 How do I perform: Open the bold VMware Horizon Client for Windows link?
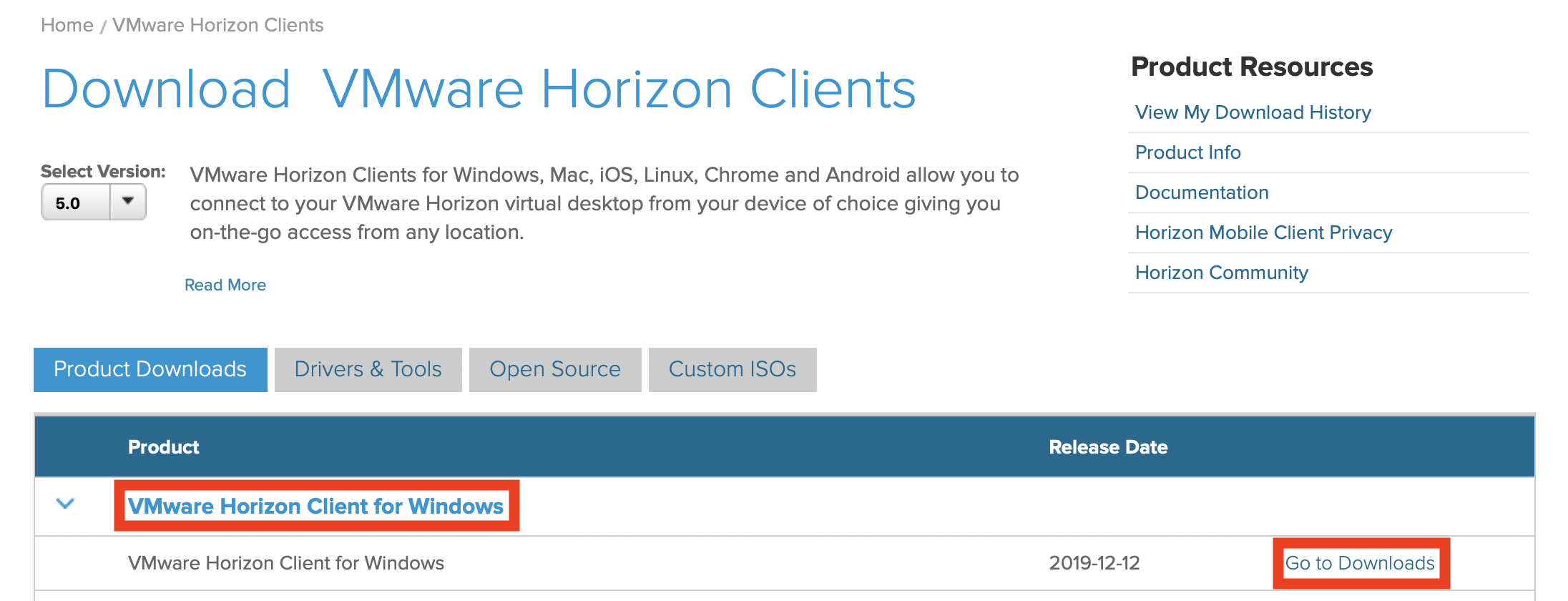pyautogui.click(x=315, y=506)
